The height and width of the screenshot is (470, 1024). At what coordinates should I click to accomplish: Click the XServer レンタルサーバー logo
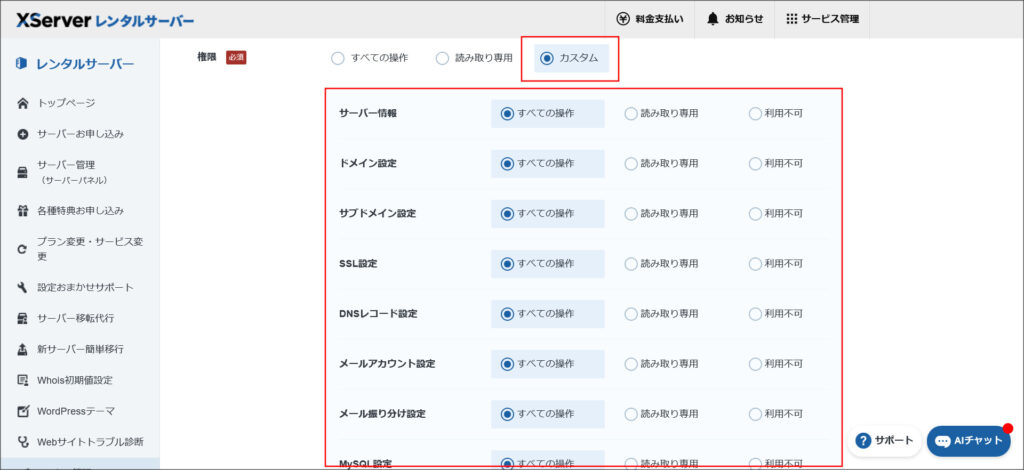pos(105,20)
